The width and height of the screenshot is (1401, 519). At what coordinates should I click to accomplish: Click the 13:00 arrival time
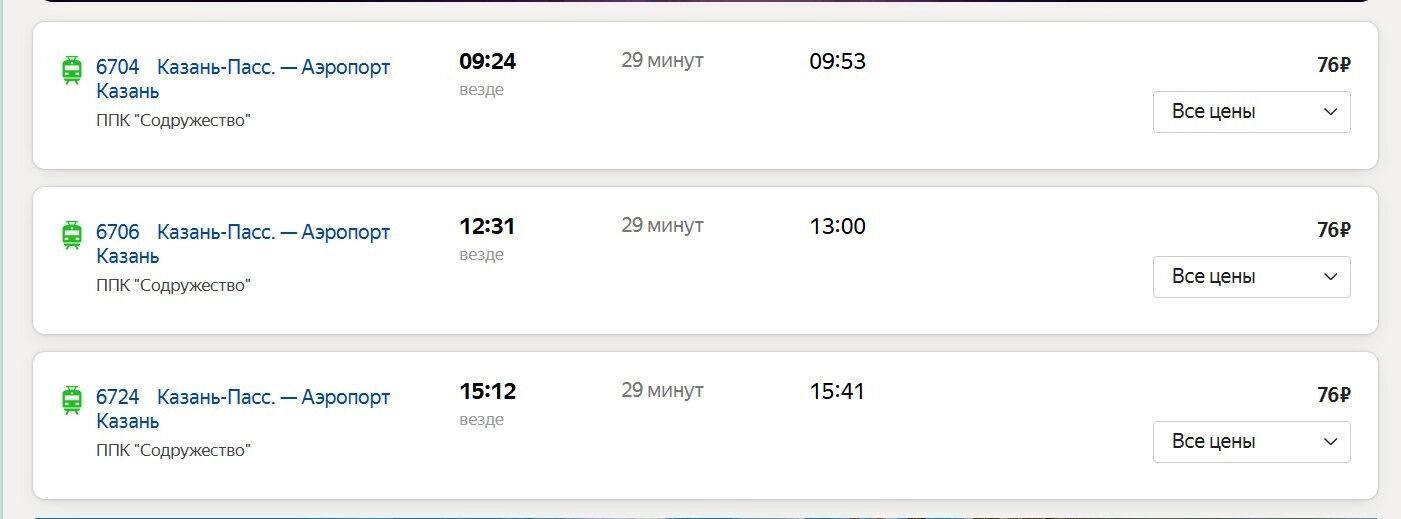click(x=837, y=227)
